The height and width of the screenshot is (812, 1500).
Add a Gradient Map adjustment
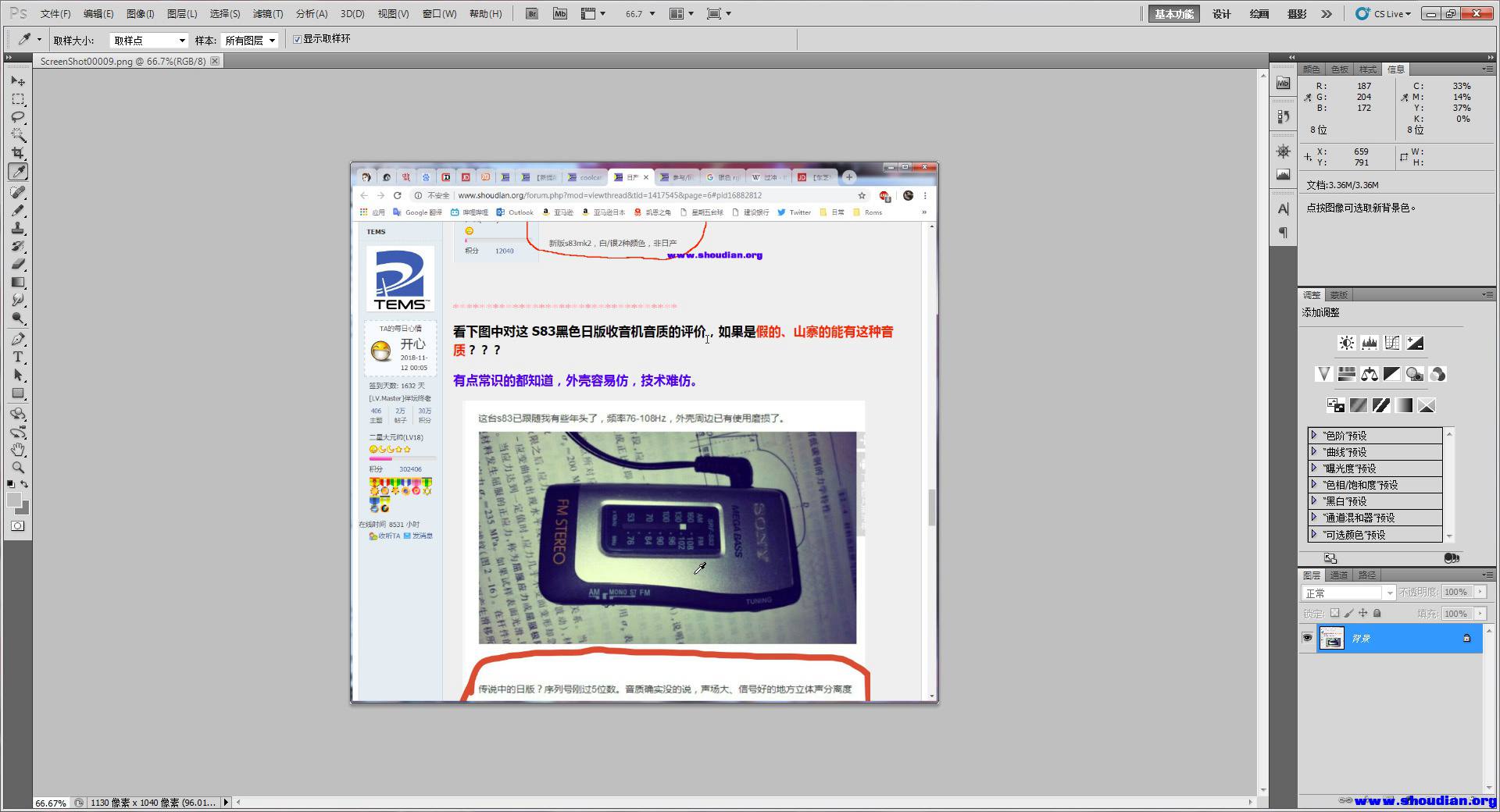(x=1404, y=405)
